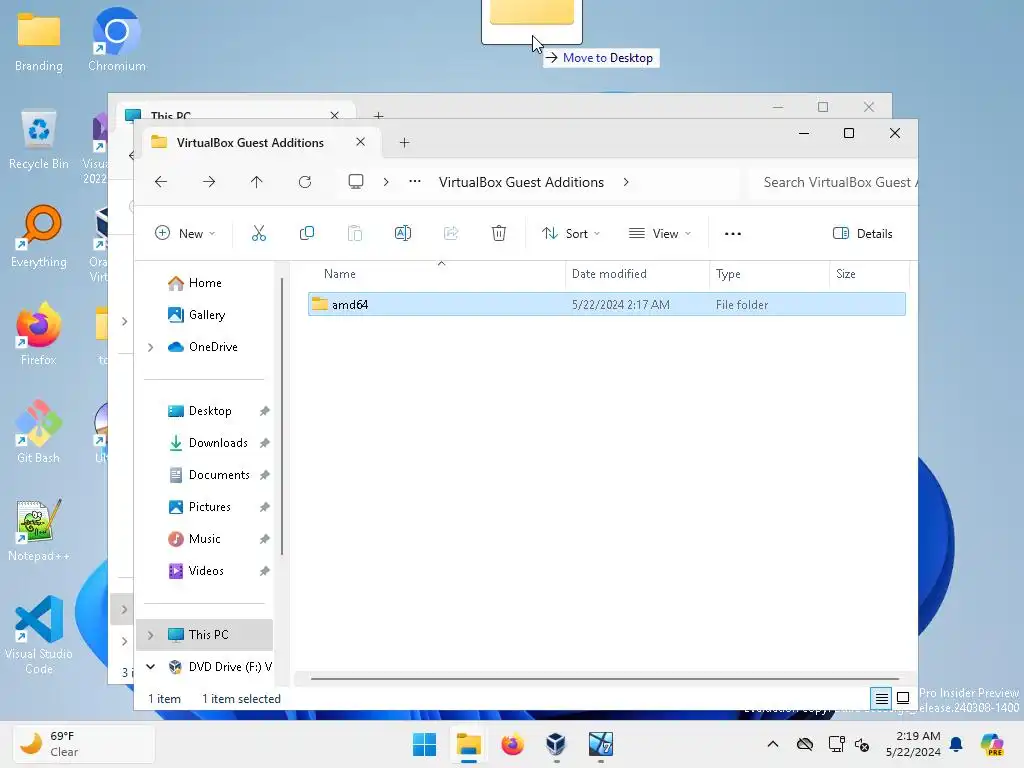Open the Sort dropdown menu
Image resolution: width=1024 pixels, height=768 pixels.
coord(571,233)
